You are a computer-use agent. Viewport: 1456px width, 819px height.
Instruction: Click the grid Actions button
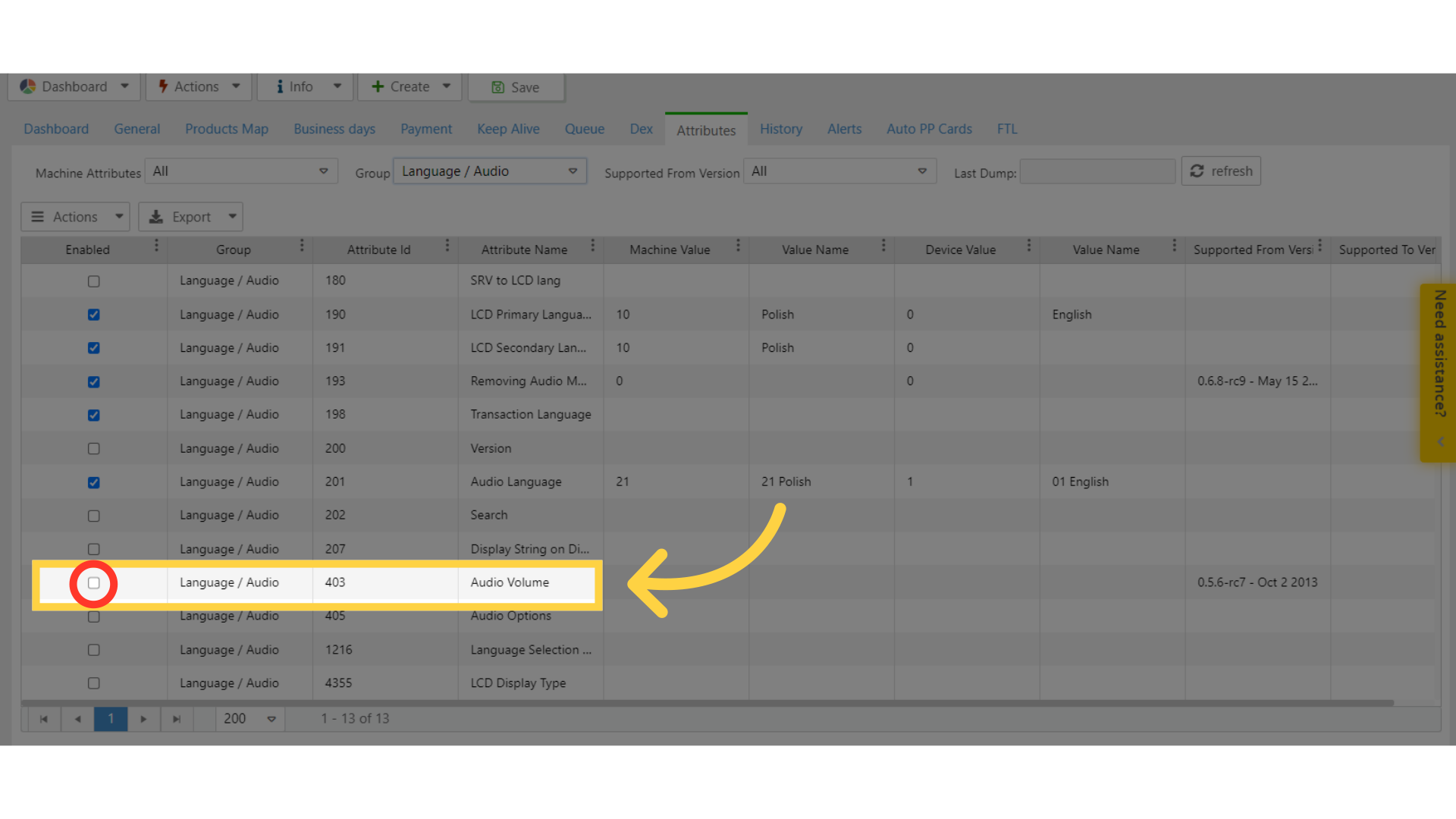(x=75, y=217)
